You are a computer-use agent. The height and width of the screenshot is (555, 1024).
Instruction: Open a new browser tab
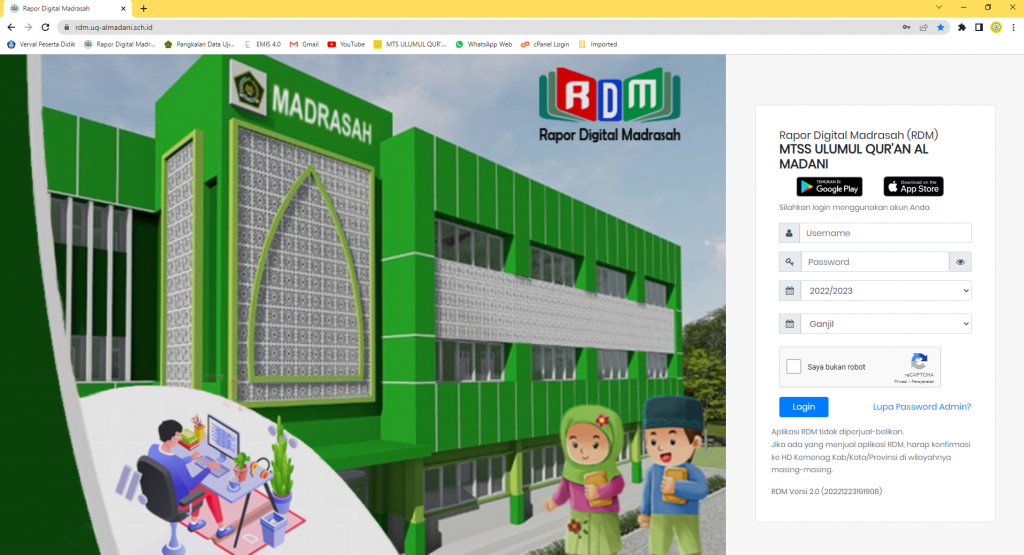point(144,8)
